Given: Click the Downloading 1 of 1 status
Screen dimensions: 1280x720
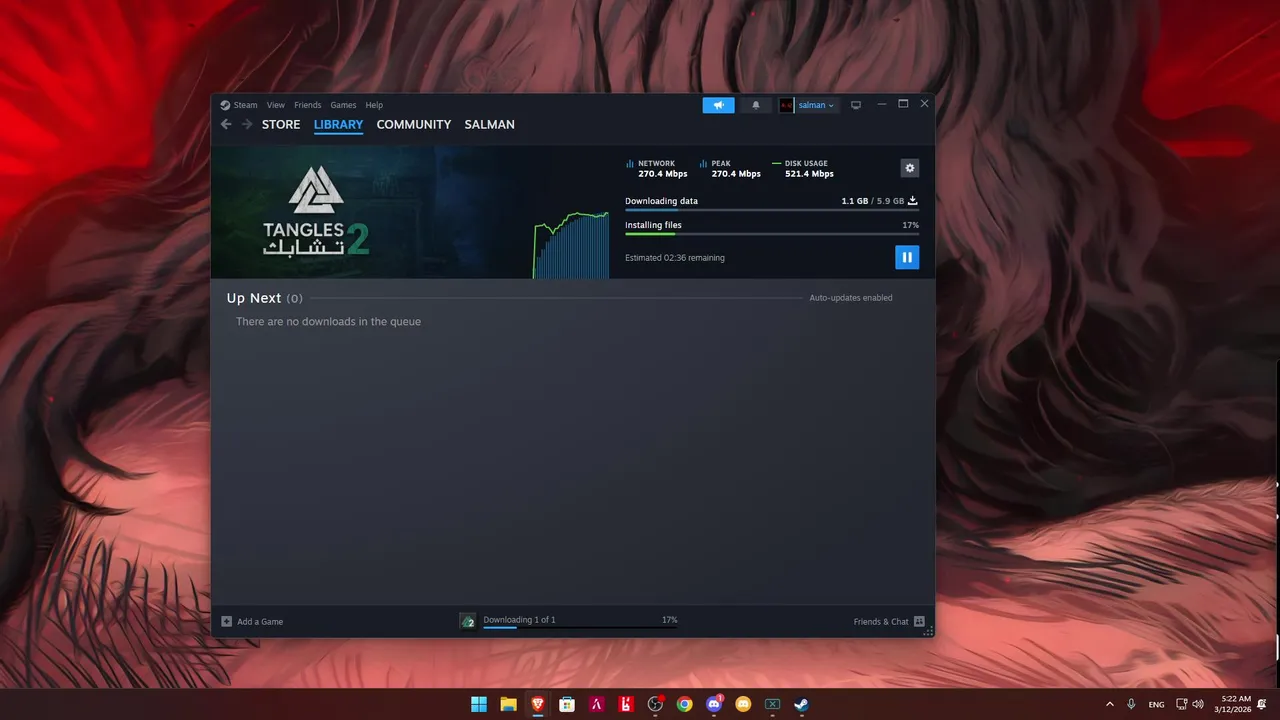Looking at the screenshot, I should coord(519,620).
